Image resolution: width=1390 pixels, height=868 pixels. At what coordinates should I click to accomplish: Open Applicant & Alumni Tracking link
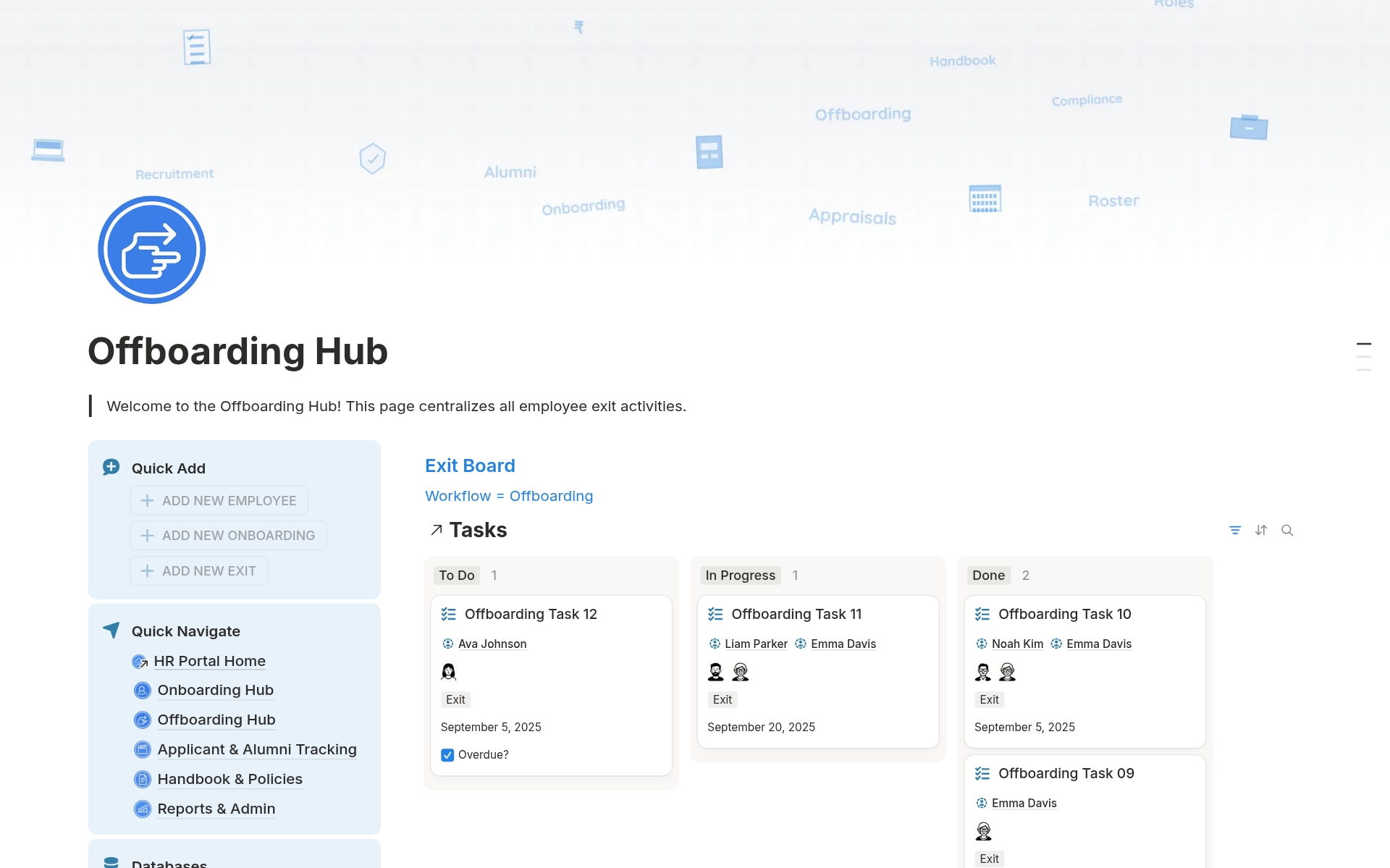(257, 750)
